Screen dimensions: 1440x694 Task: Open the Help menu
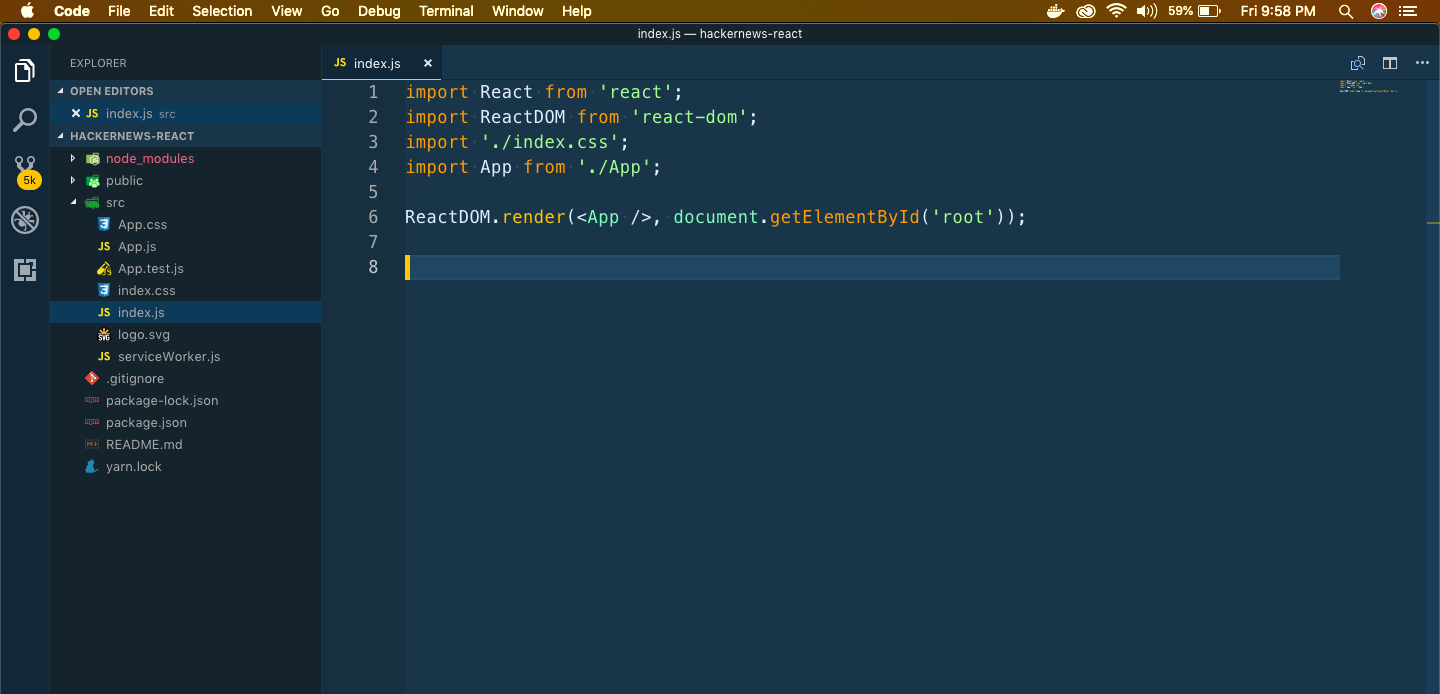coord(577,11)
